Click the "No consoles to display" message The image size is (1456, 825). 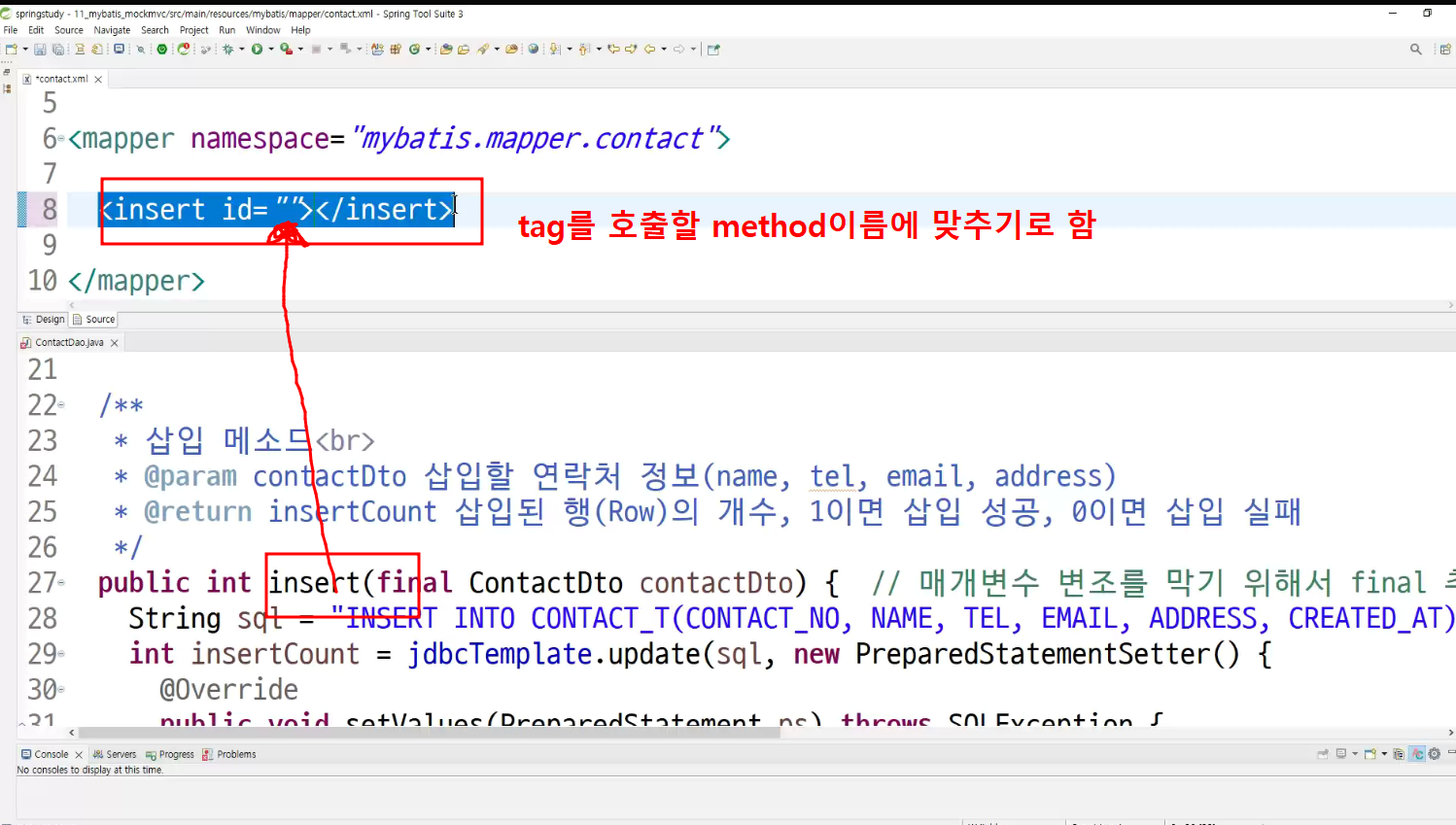[90, 770]
